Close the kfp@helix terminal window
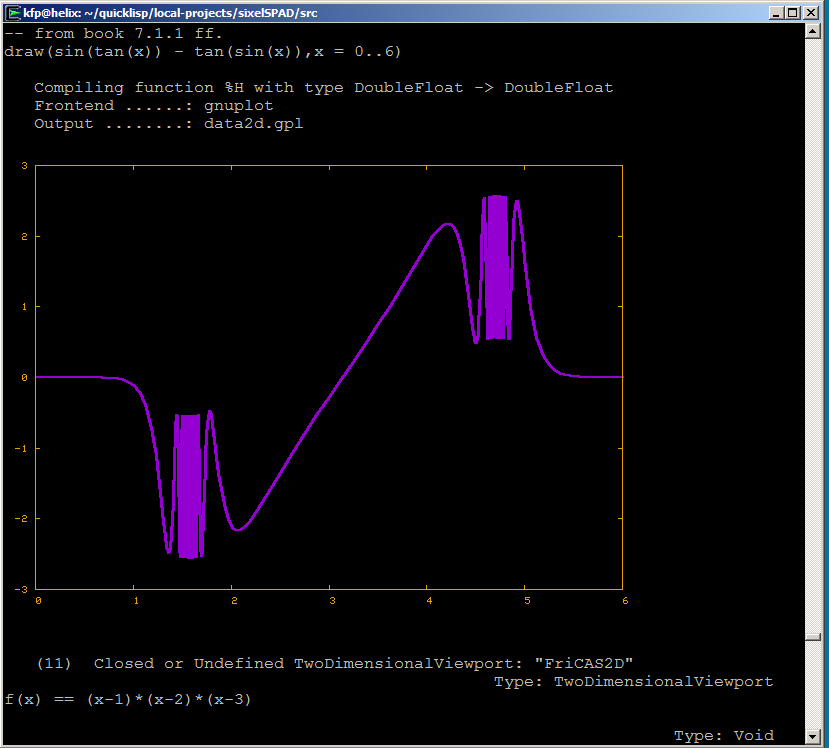 tap(812, 12)
